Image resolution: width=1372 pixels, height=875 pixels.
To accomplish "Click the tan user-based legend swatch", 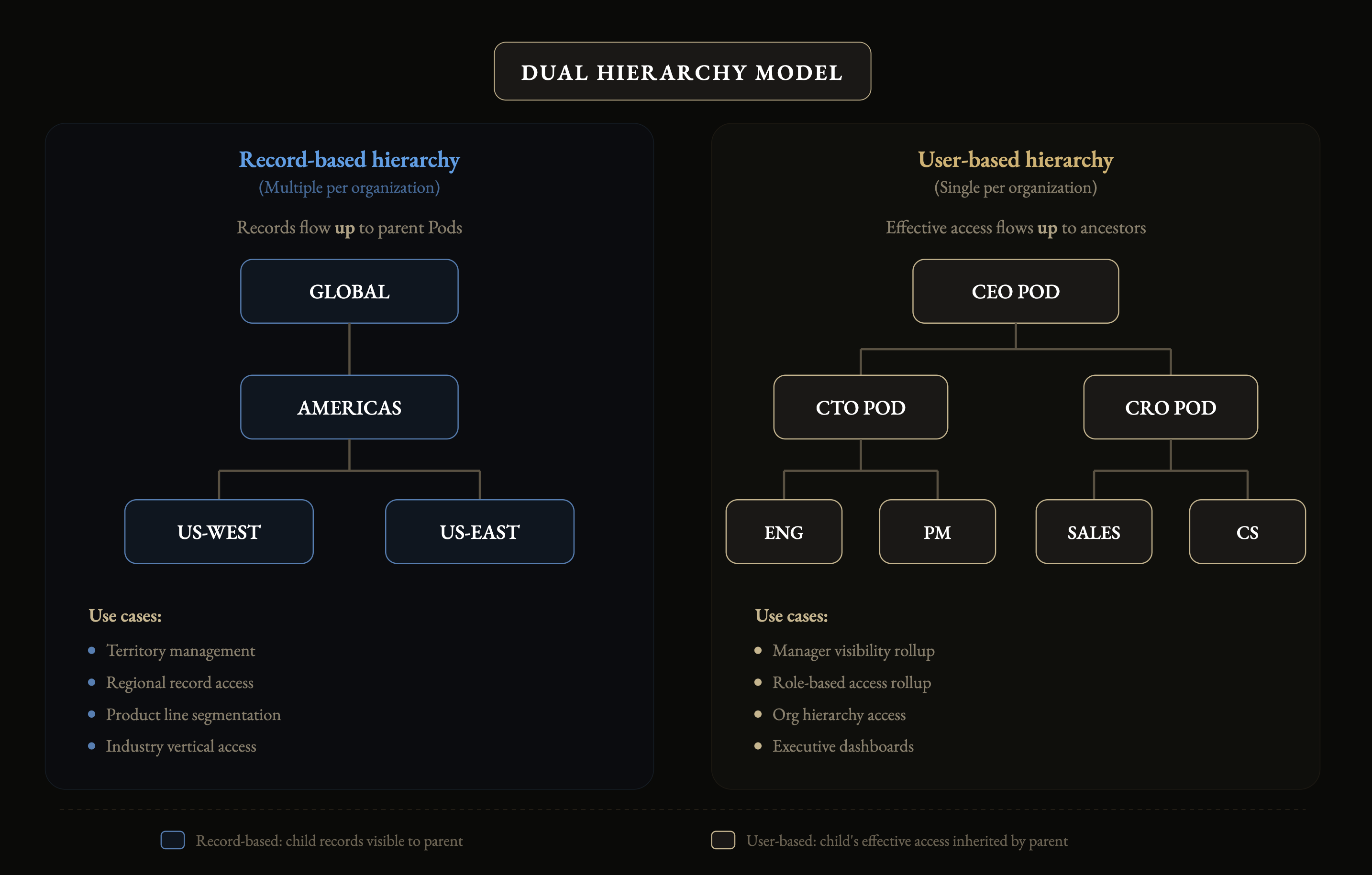I will (x=722, y=840).
